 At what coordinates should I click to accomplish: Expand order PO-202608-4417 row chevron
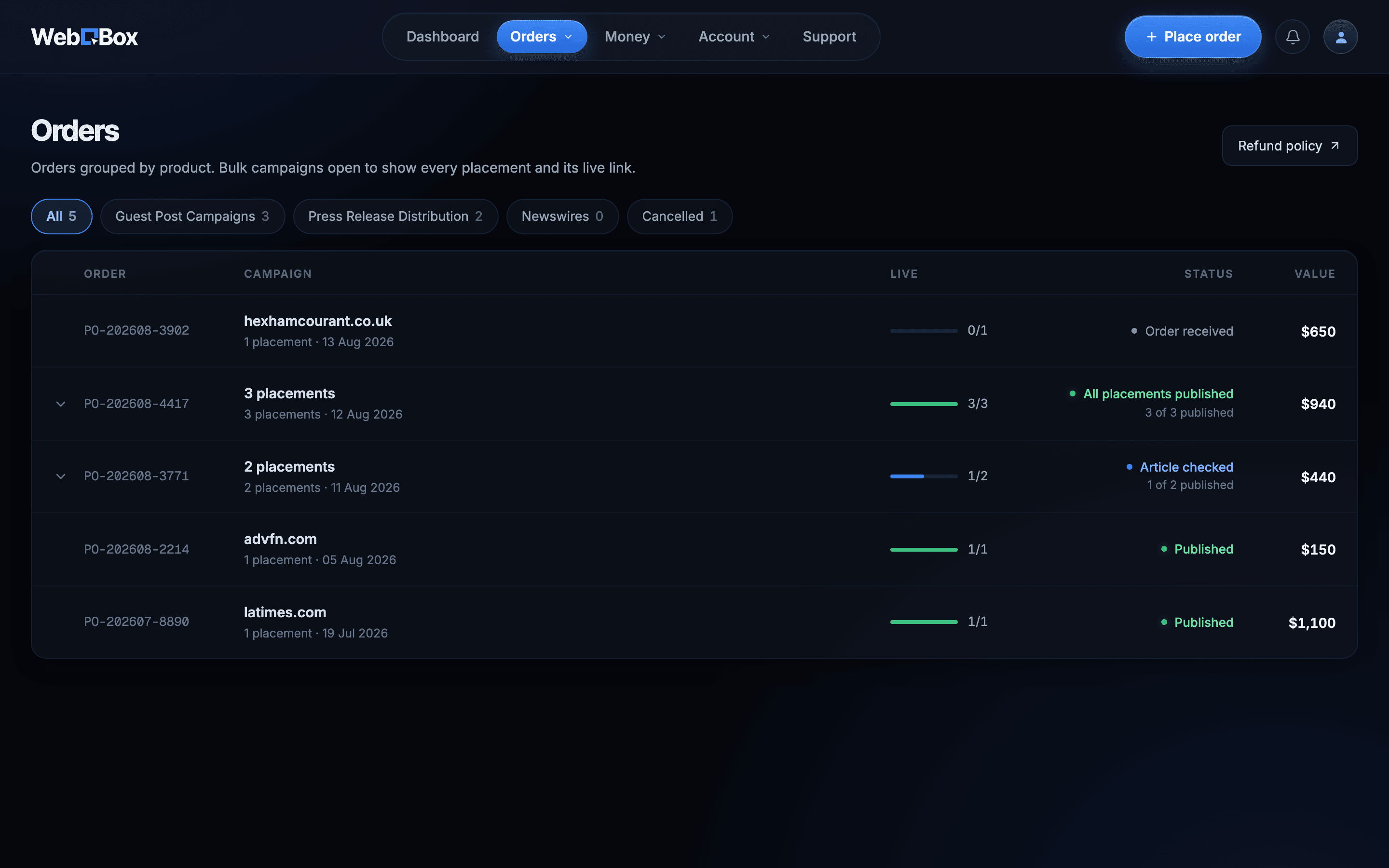[61, 404]
